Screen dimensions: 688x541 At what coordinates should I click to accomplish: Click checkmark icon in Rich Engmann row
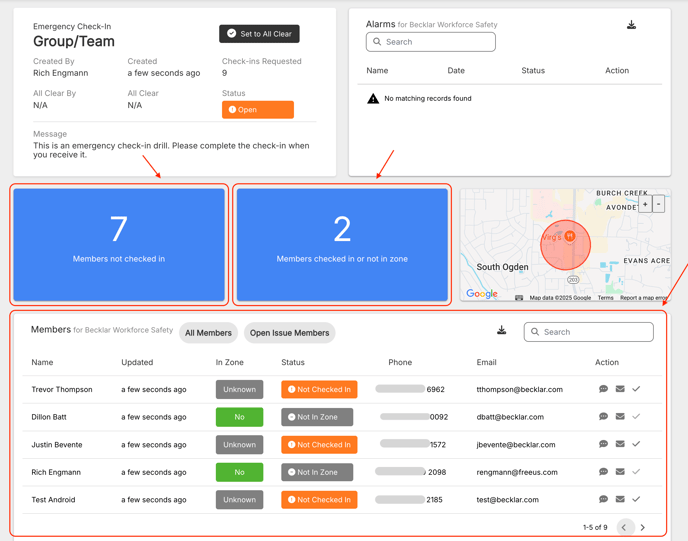point(636,472)
